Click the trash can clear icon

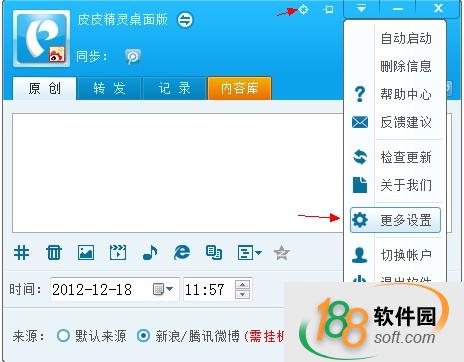(54, 252)
